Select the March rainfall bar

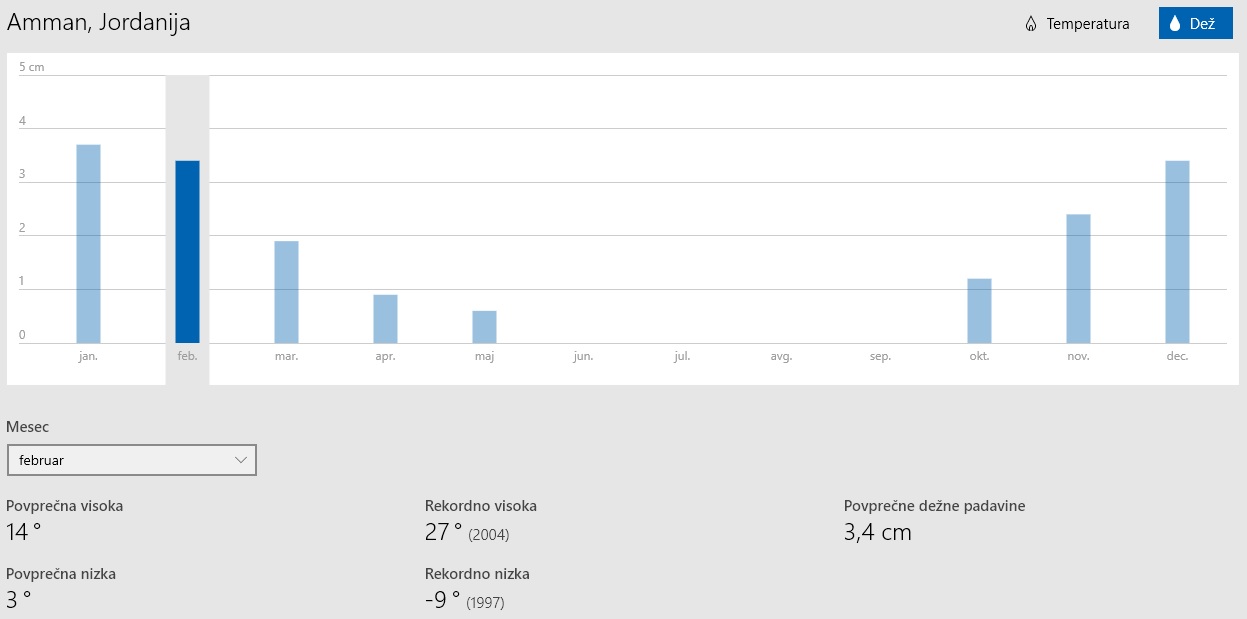coord(286,292)
